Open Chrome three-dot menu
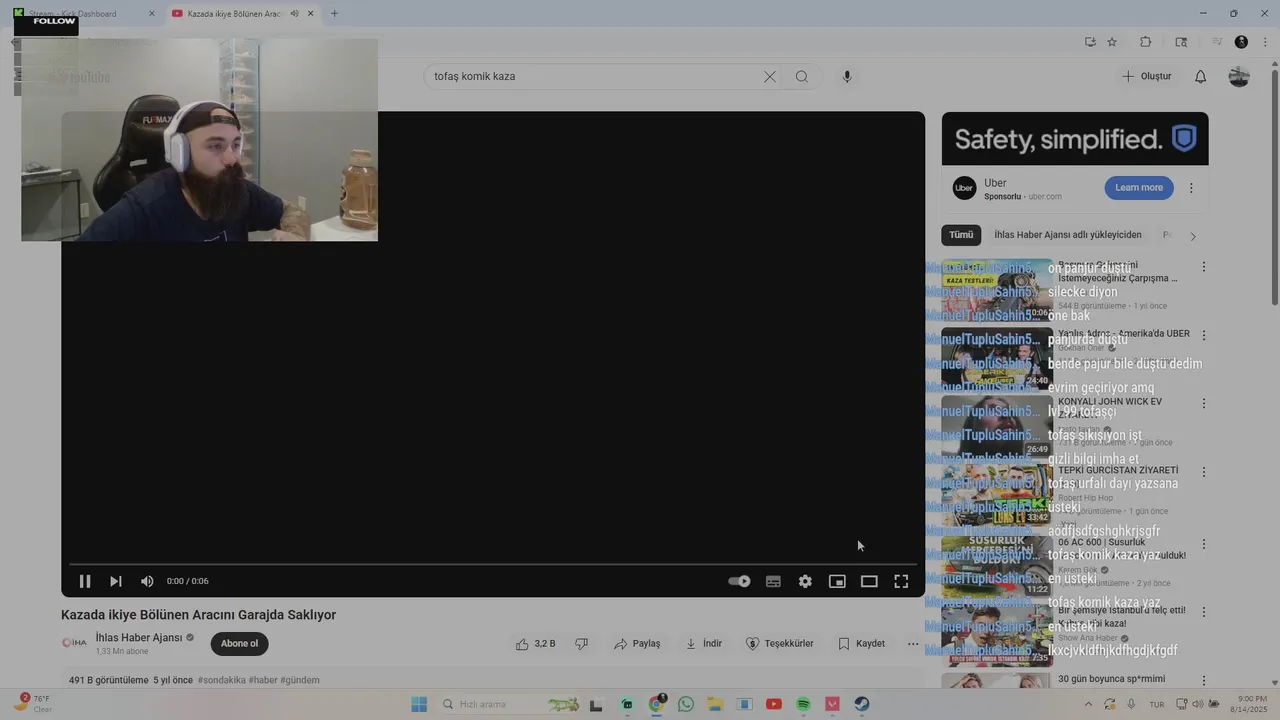This screenshot has height=720, width=1280. [x=1266, y=42]
